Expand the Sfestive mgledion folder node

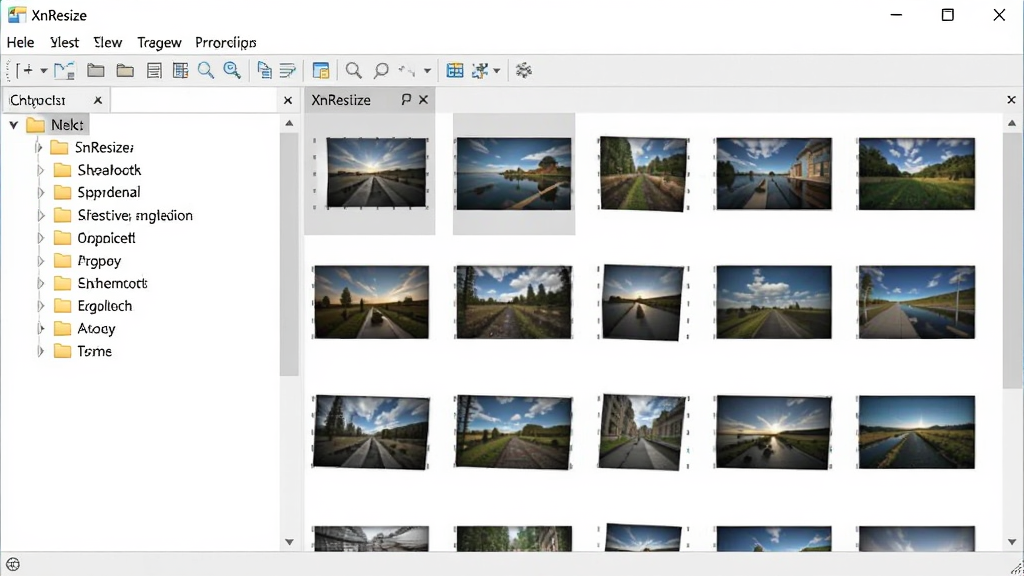click(x=40, y=216)
